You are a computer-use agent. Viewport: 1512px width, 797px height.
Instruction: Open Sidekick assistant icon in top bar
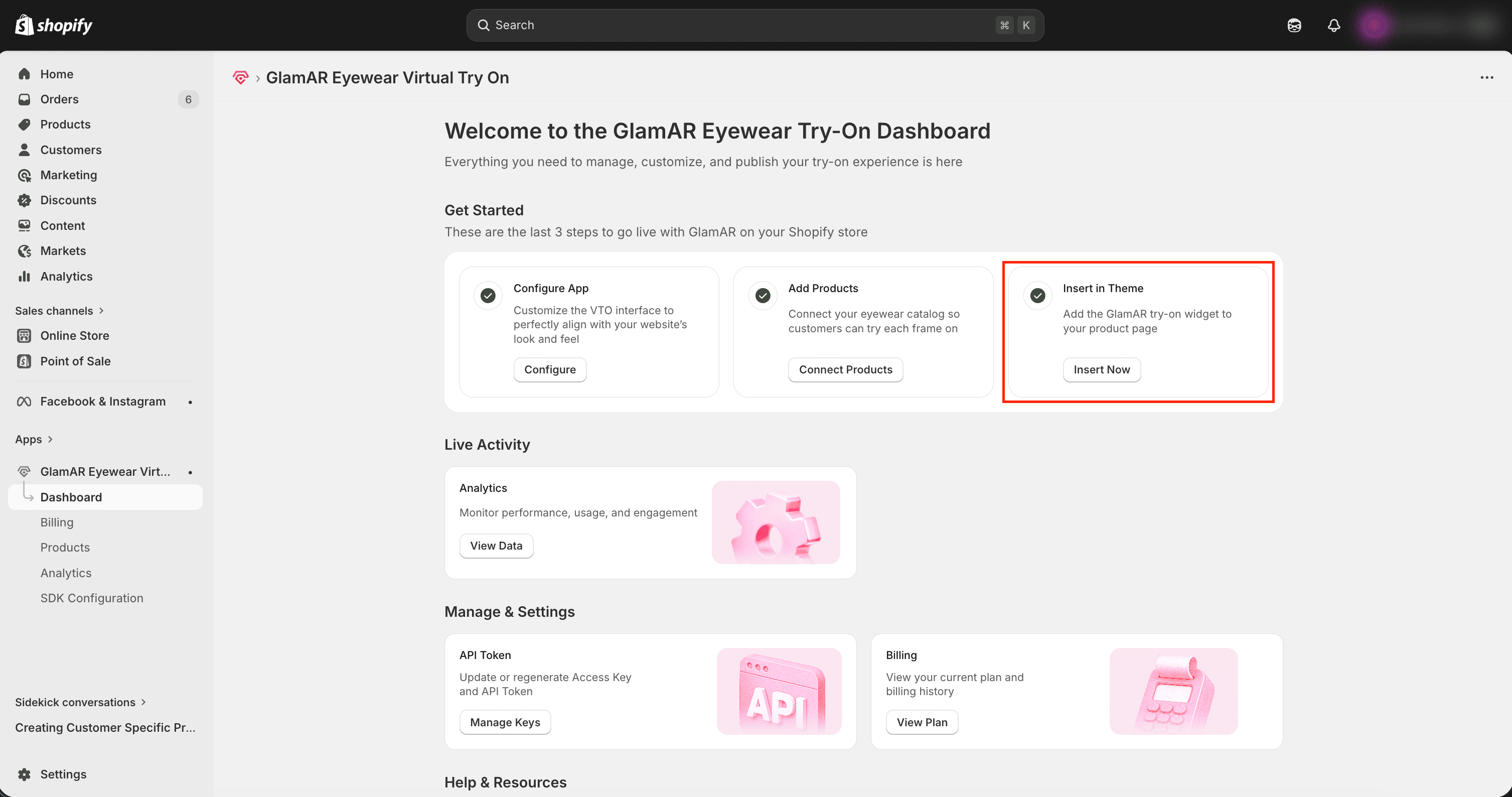click(1294, 25)
